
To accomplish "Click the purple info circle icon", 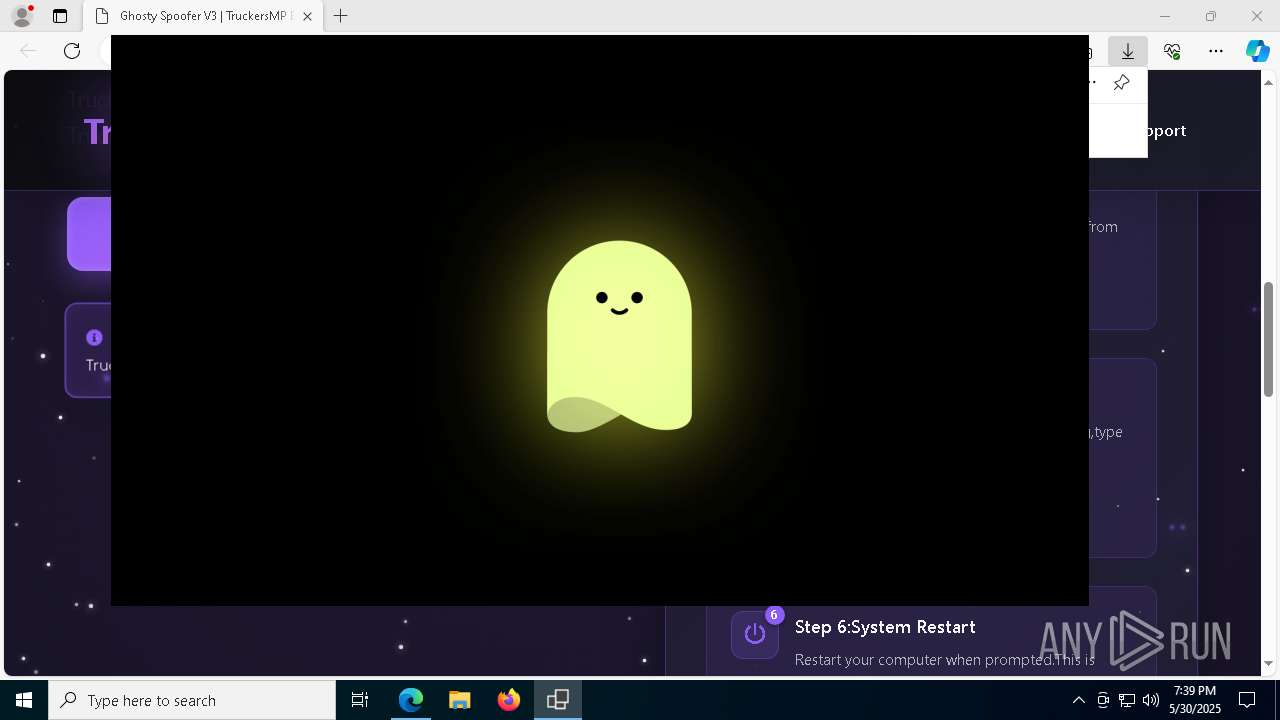I will pyautogui.click(x=94, y=338).
